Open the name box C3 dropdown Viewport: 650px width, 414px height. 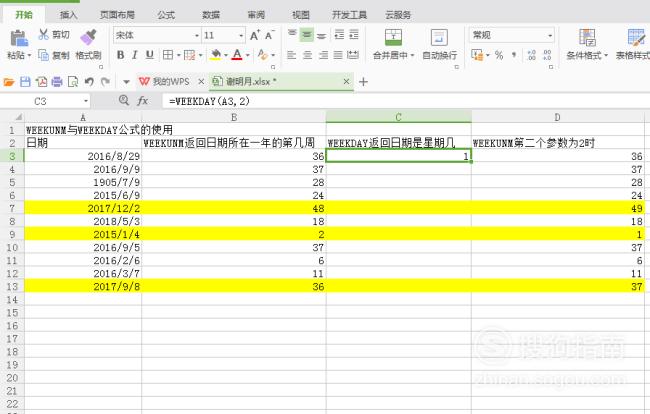click(x=85, y=101)
